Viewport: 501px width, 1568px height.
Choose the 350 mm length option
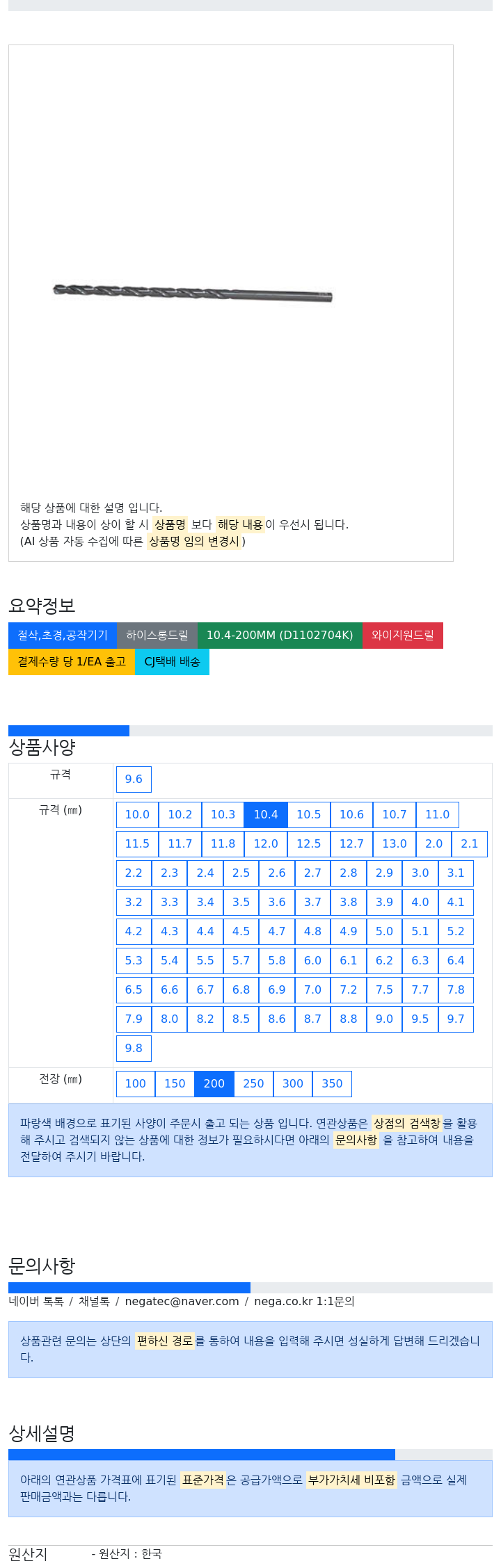tap(332, 1083)
